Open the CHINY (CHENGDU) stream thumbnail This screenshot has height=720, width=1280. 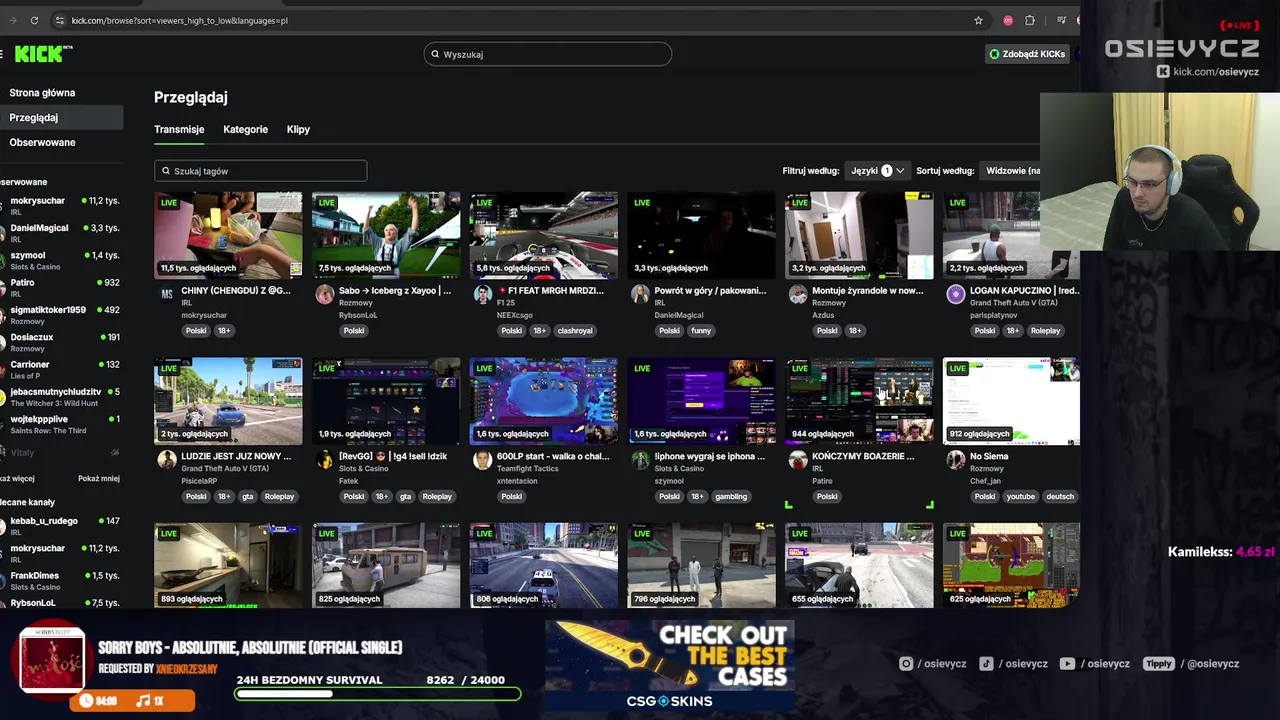228,235
